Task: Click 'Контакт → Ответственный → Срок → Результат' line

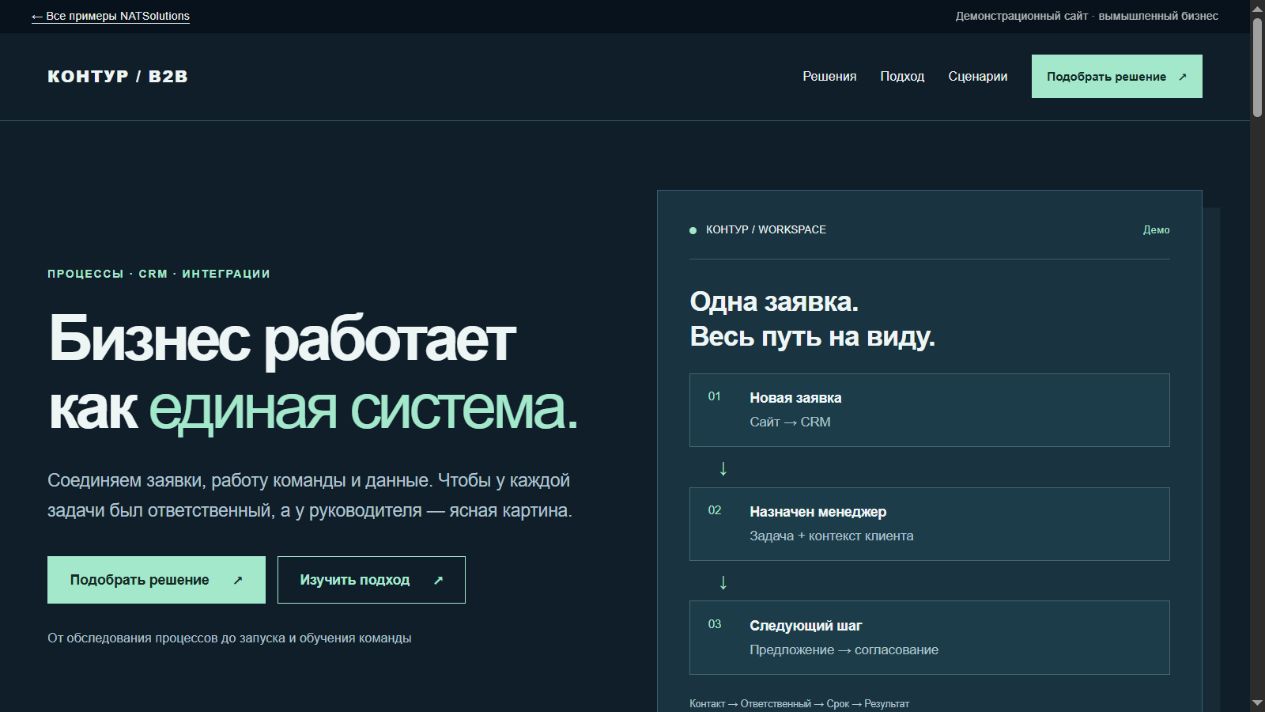Action: [799, 704]
